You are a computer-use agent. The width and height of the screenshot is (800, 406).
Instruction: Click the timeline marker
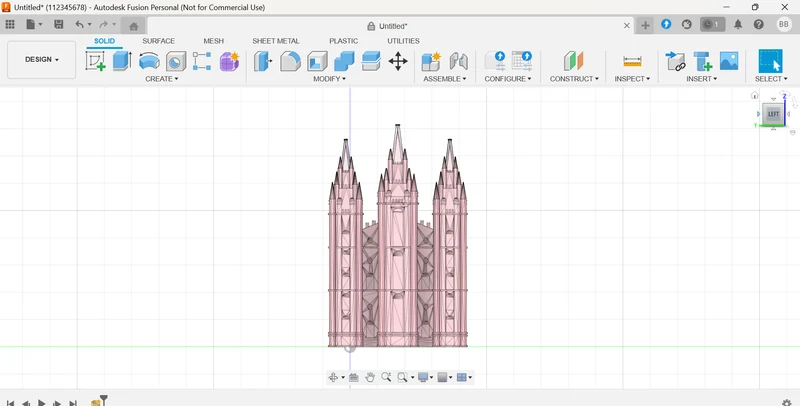[x=104, y=399]
